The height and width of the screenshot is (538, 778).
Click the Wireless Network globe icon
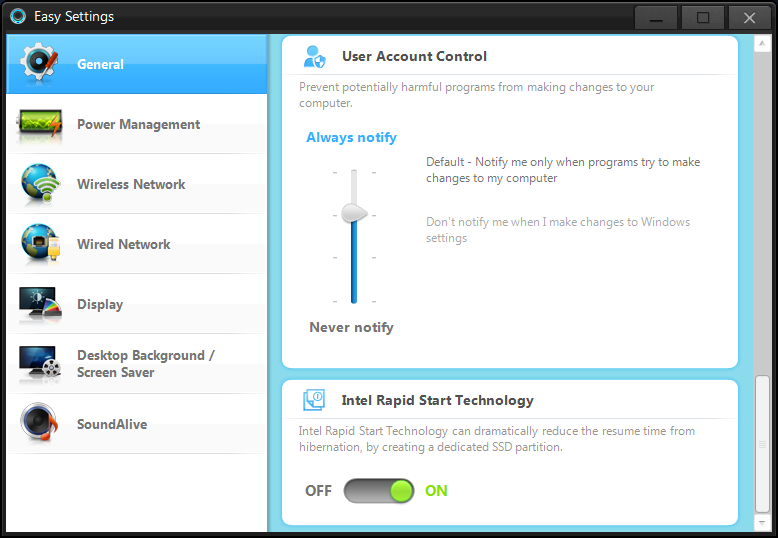40,184
